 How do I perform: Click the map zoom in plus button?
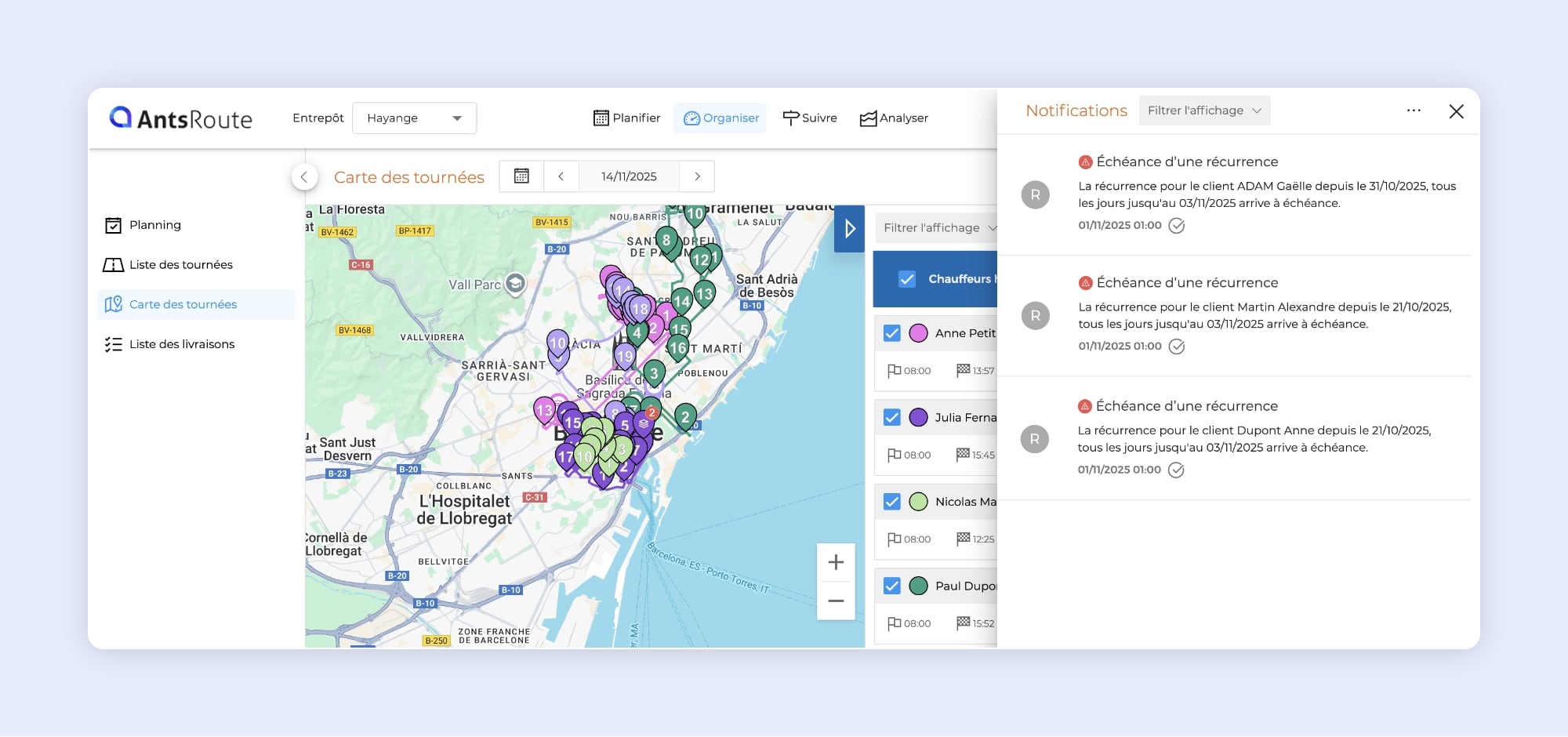pos(836,562)
